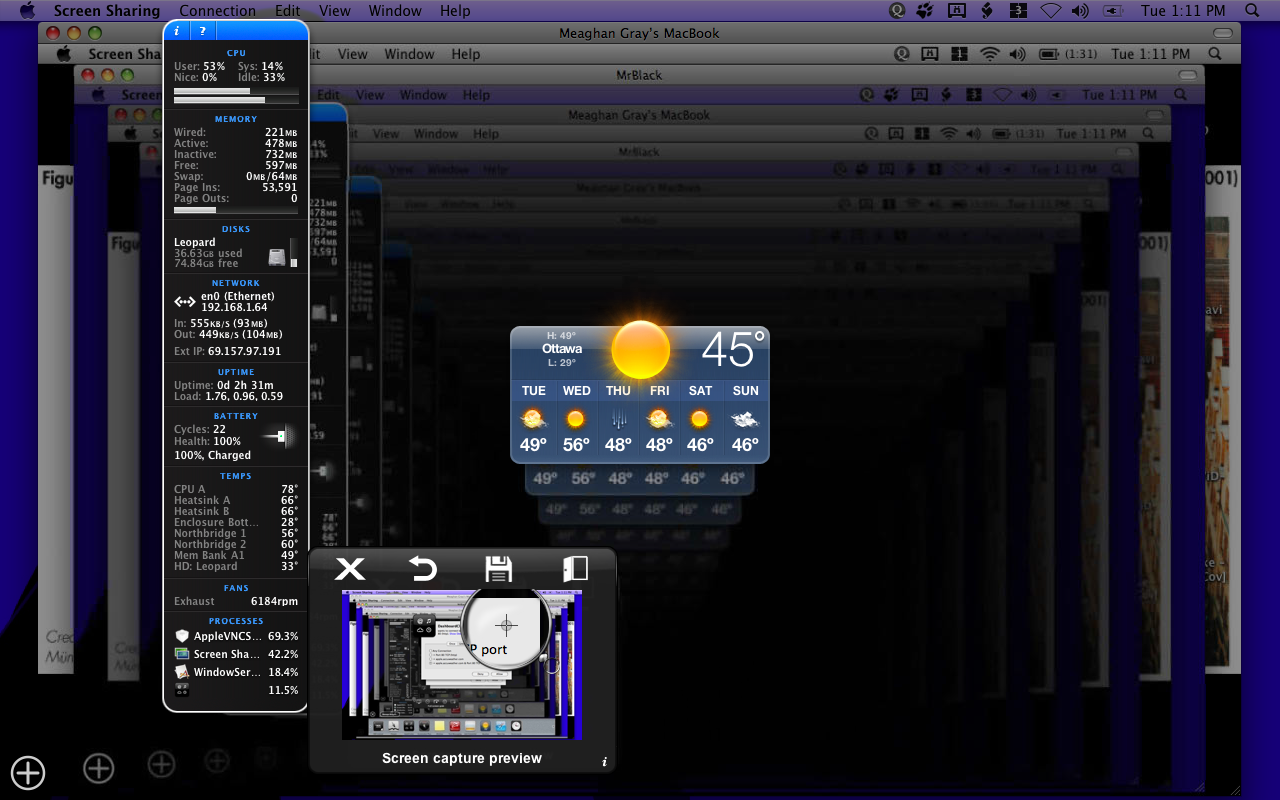Image resolution: width=1280 pixels, height=800 pixels.
Task: Save the screenshot via the floppy disk icon
Action: [497, 568]
